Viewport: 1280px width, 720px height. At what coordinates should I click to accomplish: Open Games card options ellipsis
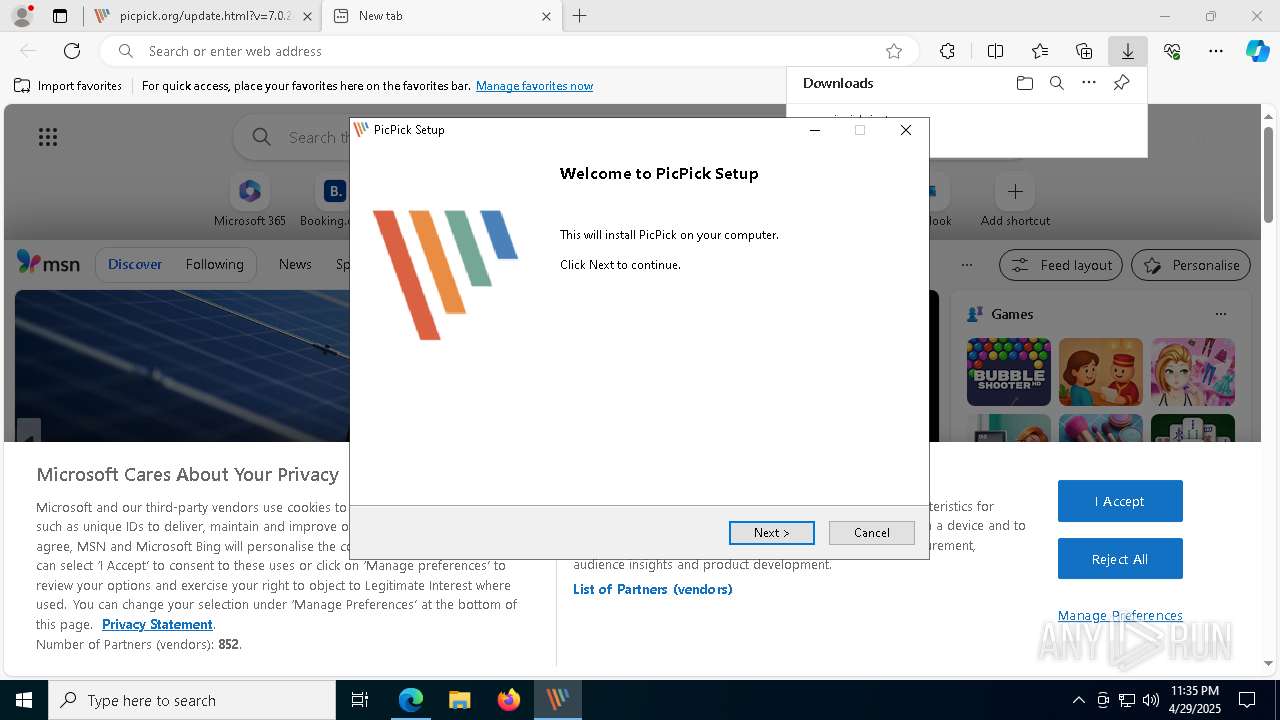tap(1220, 314)
